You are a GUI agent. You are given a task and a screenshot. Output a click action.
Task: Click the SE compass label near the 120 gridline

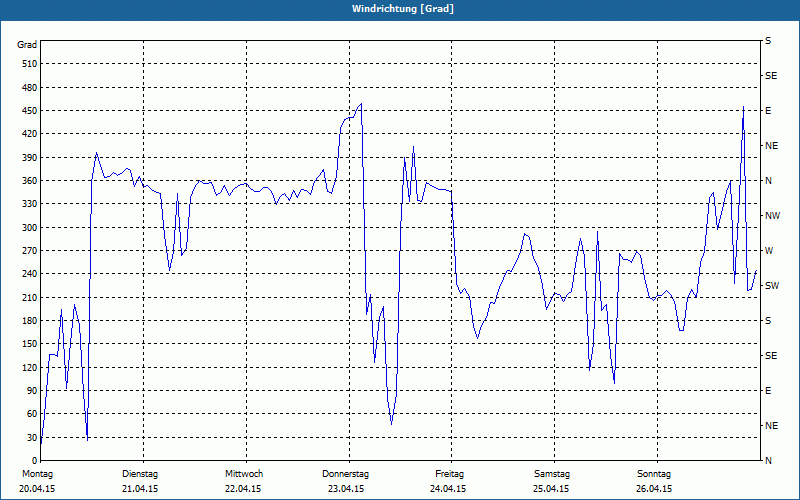771,356
